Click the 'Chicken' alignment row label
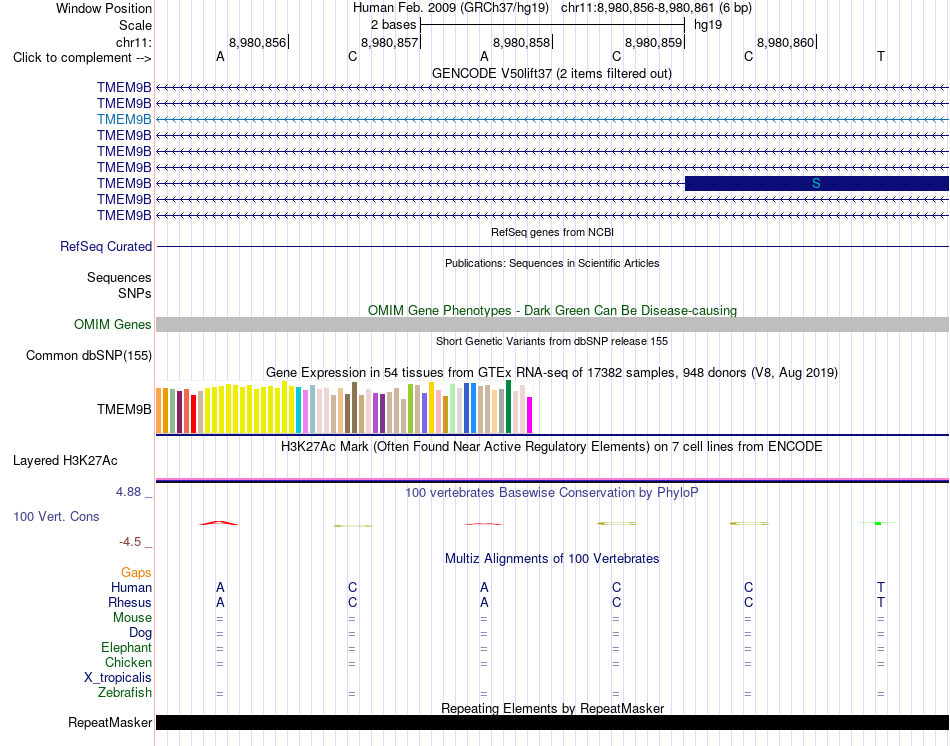This screenshot has height=746, width=950. (x=128, y=663)
